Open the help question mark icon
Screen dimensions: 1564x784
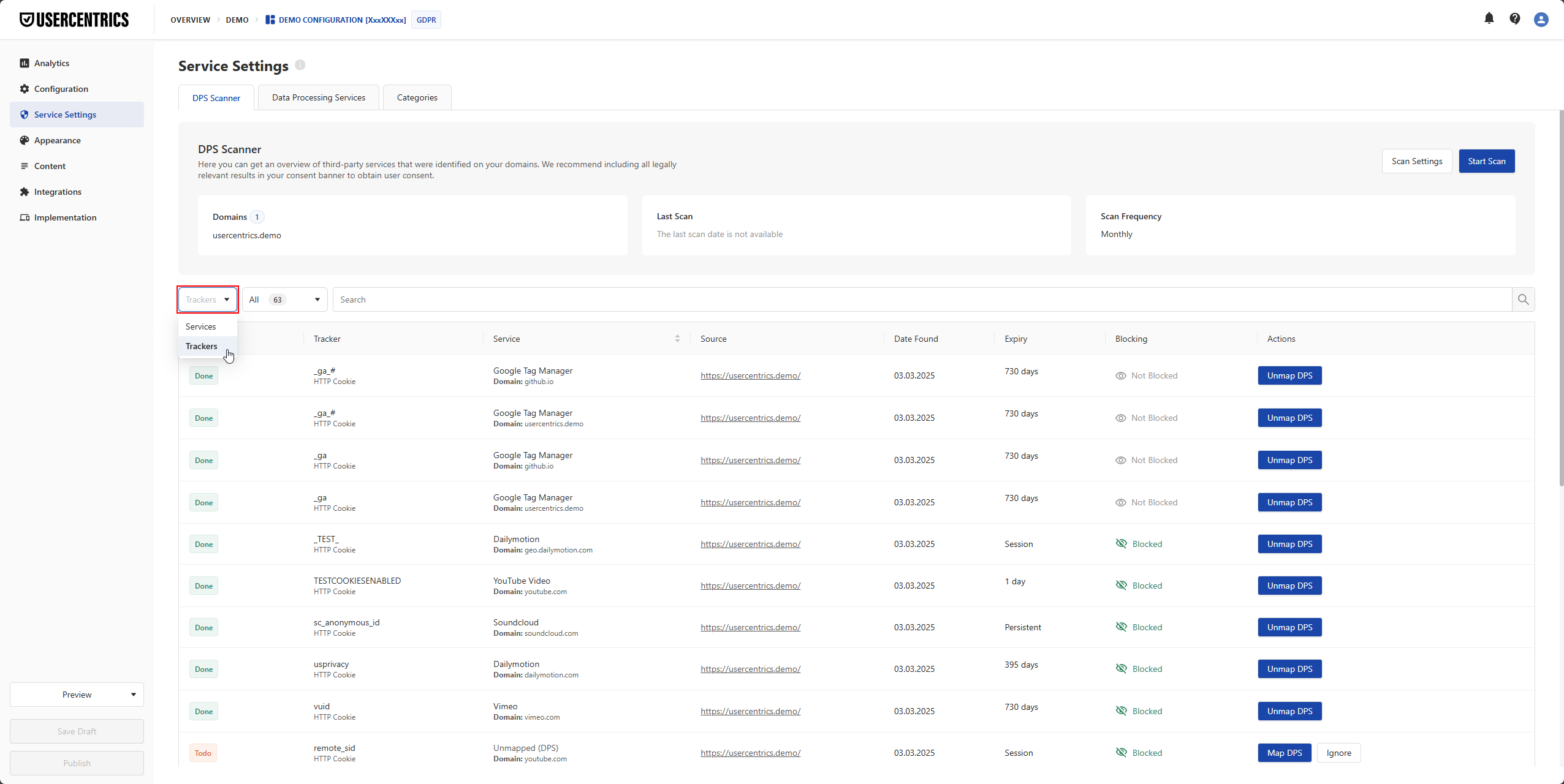coord(1515,19)
